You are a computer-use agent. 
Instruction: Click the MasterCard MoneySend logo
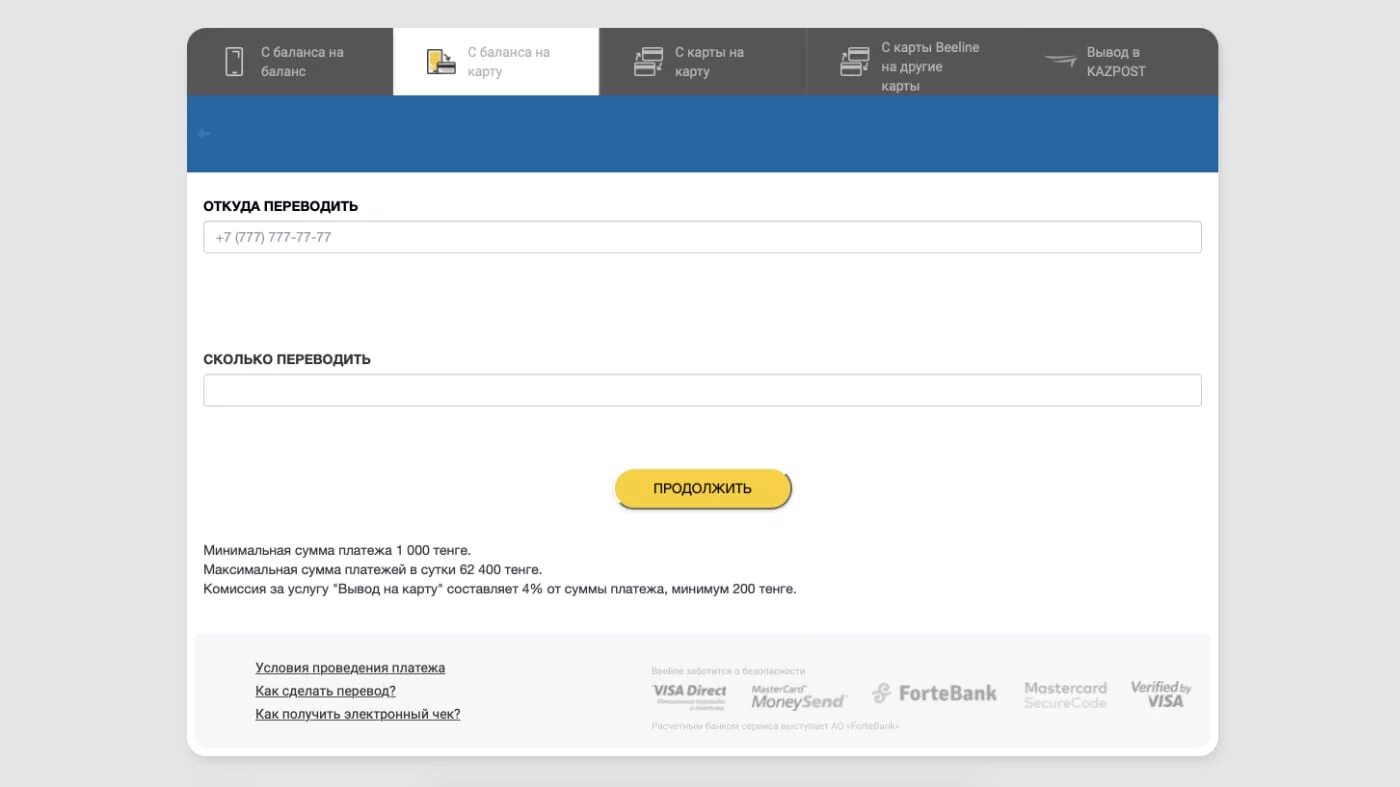(798, 696)
